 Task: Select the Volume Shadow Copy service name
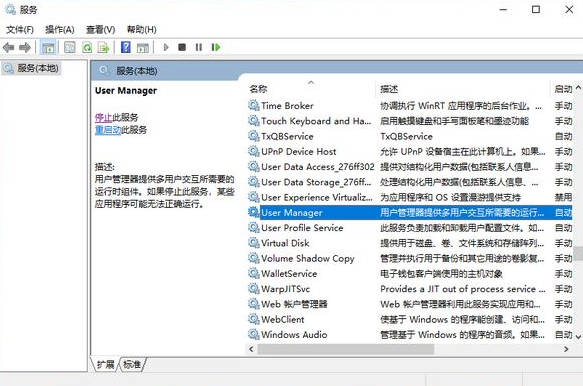[307, 258]
